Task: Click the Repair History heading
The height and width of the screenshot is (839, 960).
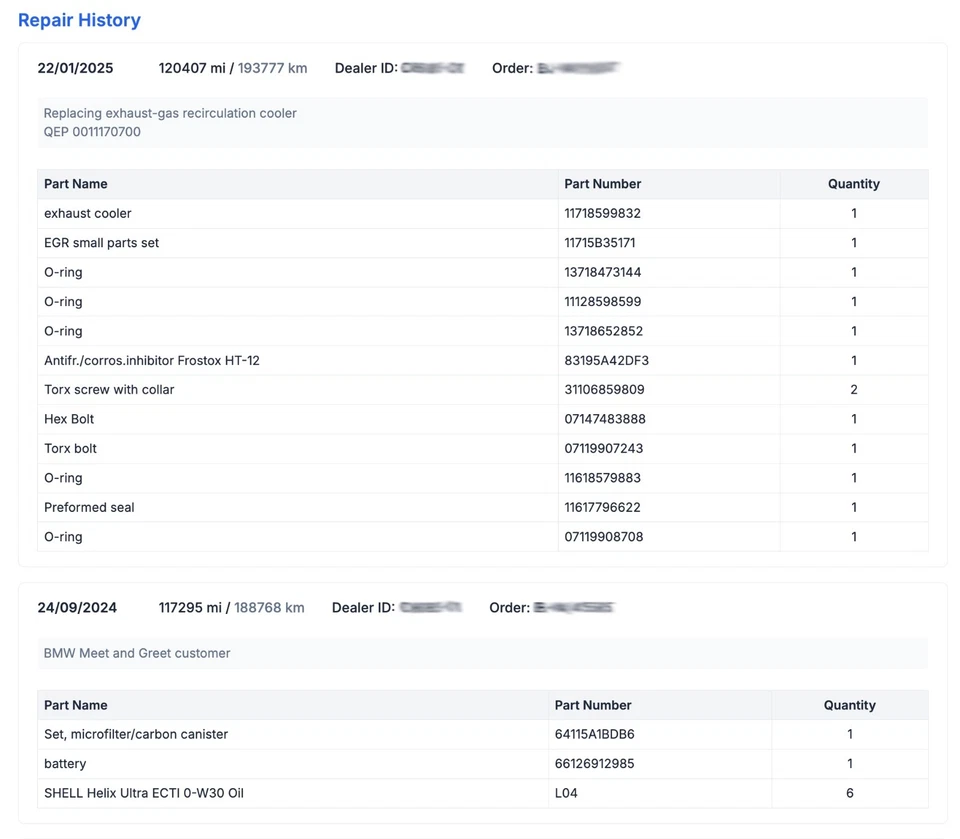Action: click(x=79, y=20)
